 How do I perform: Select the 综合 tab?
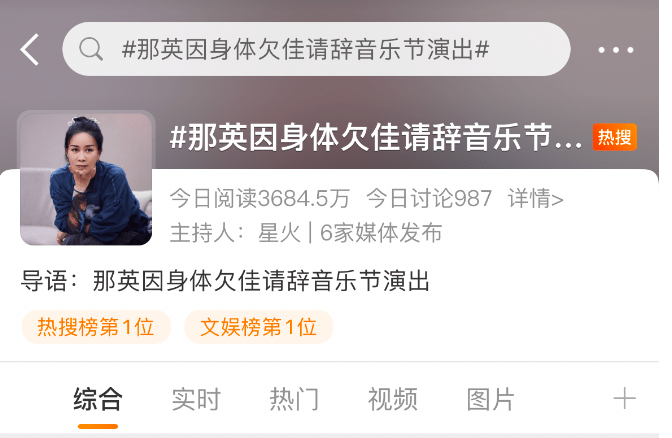(x=98, y=399)
